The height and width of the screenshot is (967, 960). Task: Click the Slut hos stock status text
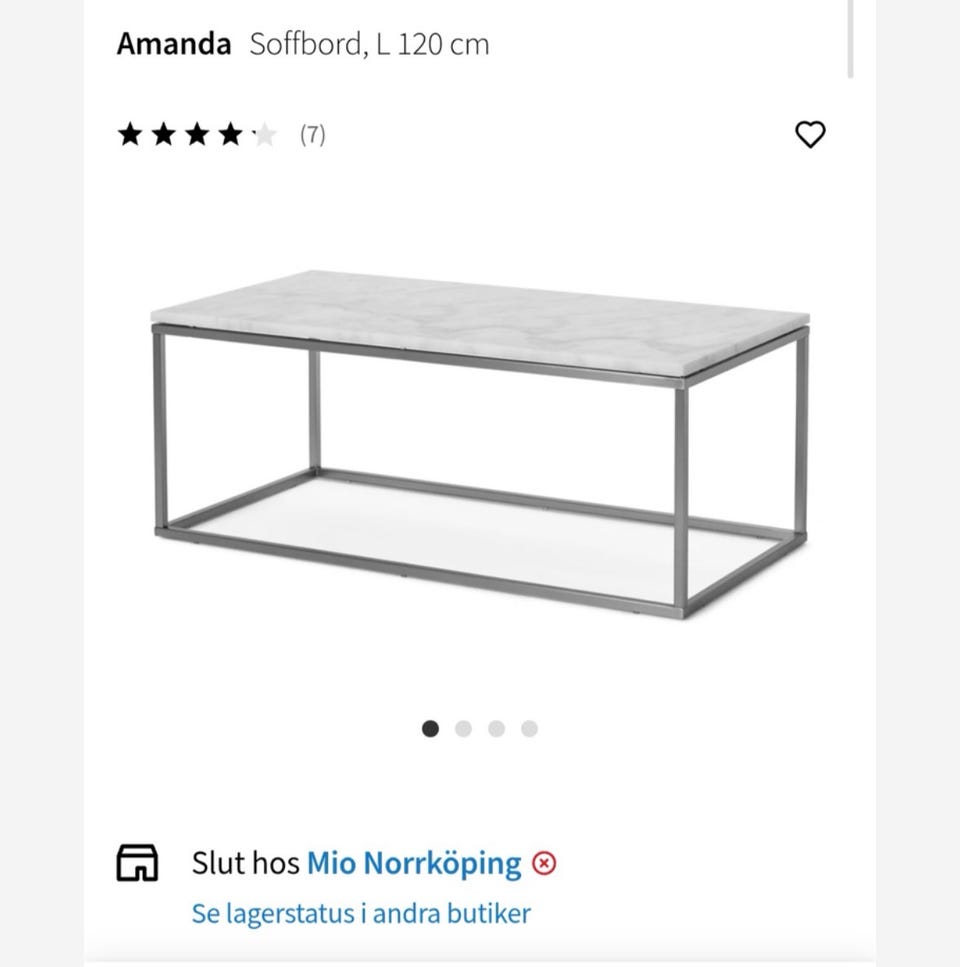(x=245, y=863)
